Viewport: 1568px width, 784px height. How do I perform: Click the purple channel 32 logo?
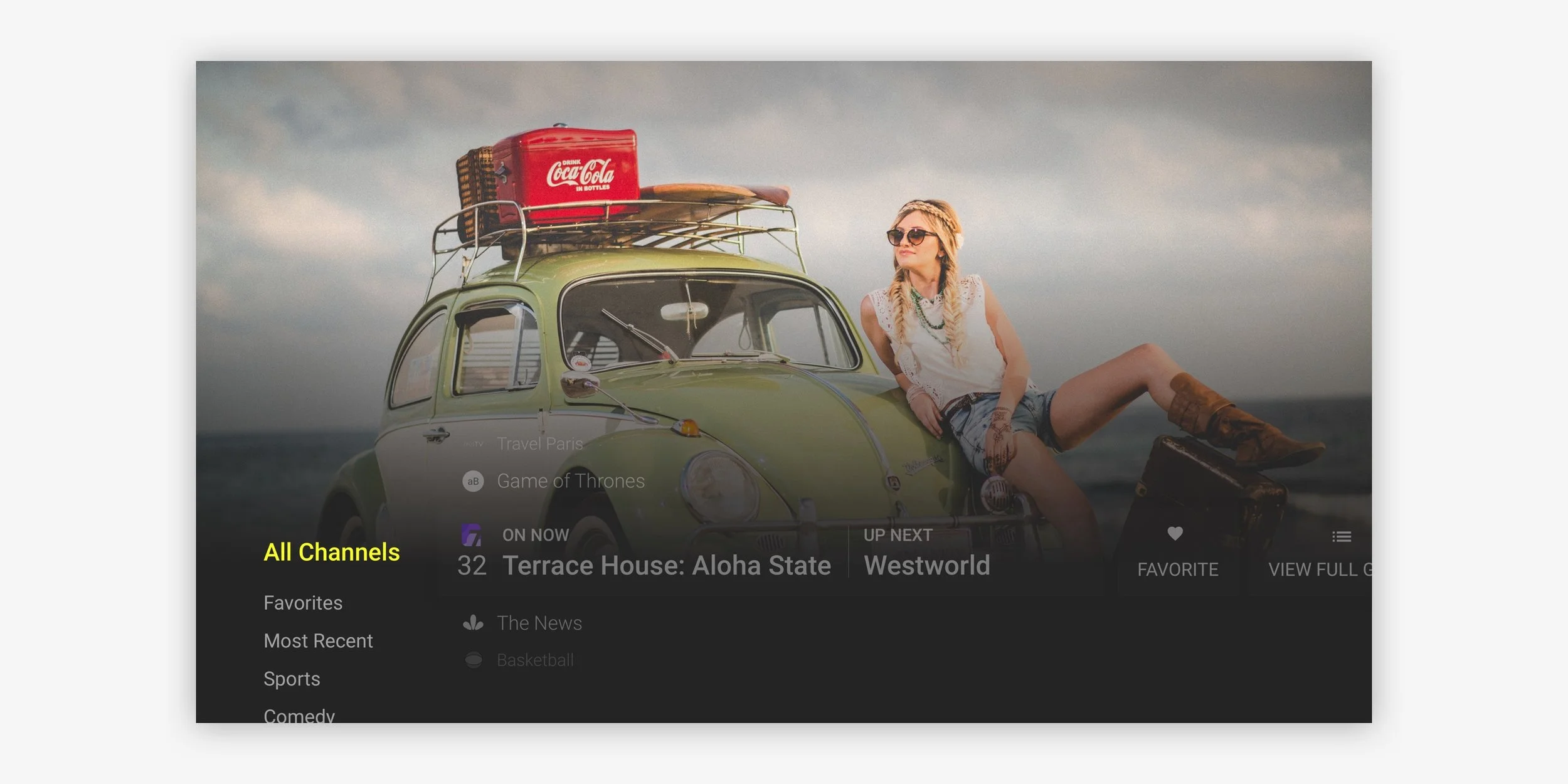[x=471, y=535]
